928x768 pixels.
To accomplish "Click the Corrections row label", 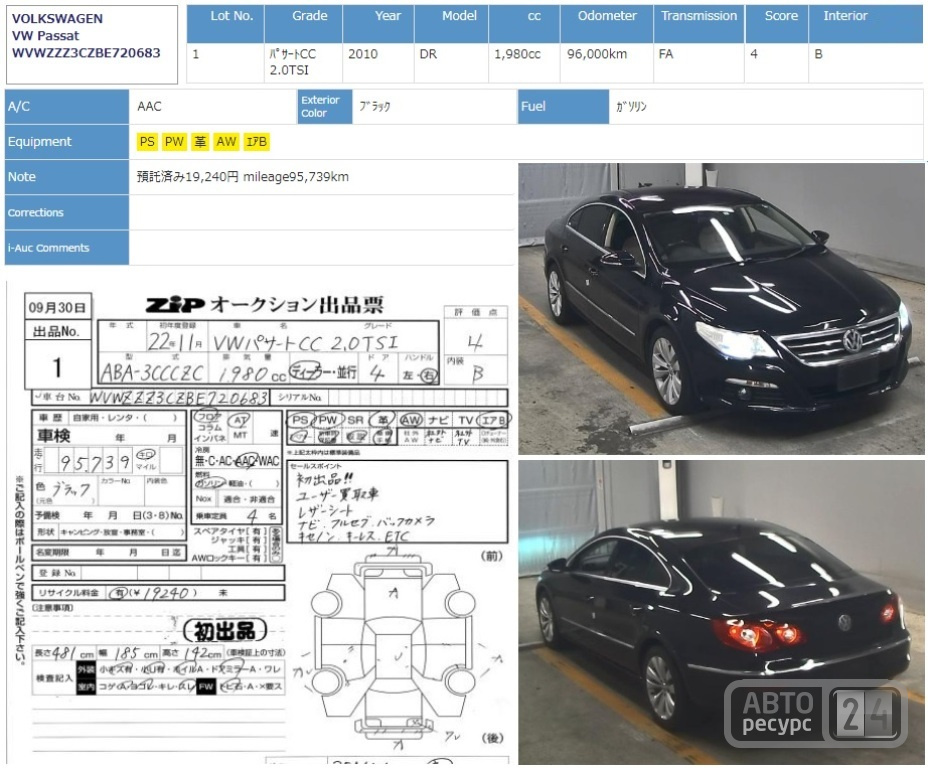I will (67, 212).
